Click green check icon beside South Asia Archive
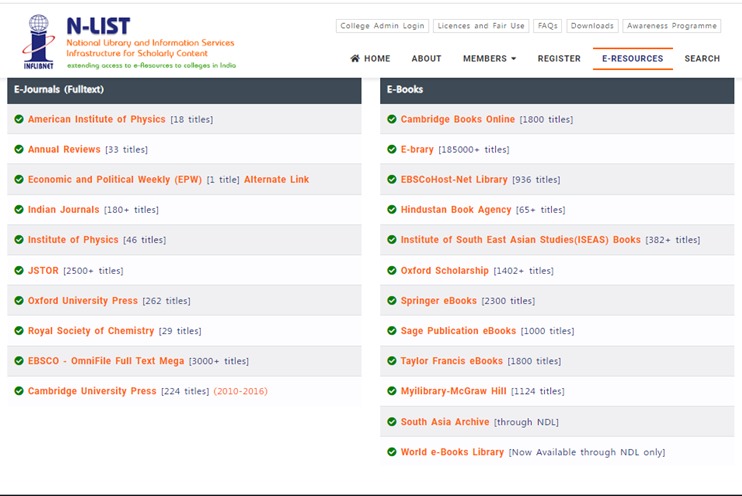 [x=392, y=422]
